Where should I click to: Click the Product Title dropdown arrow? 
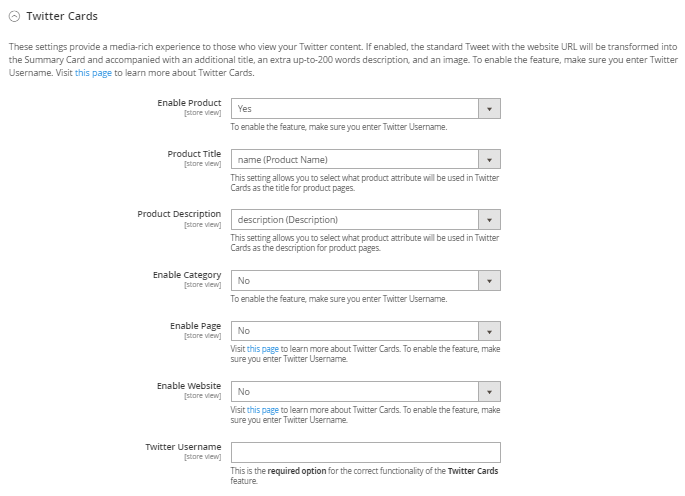click(489, 159)
